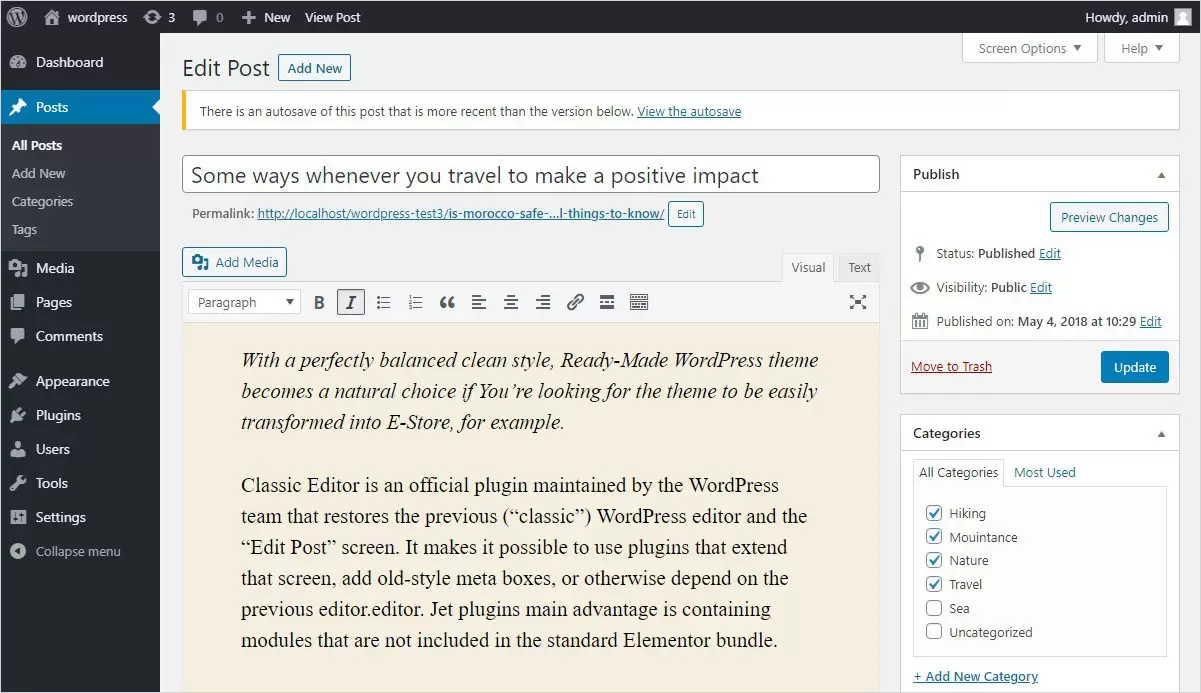
Task: Click the insert link icon
Action: click(x=575, y=302)
